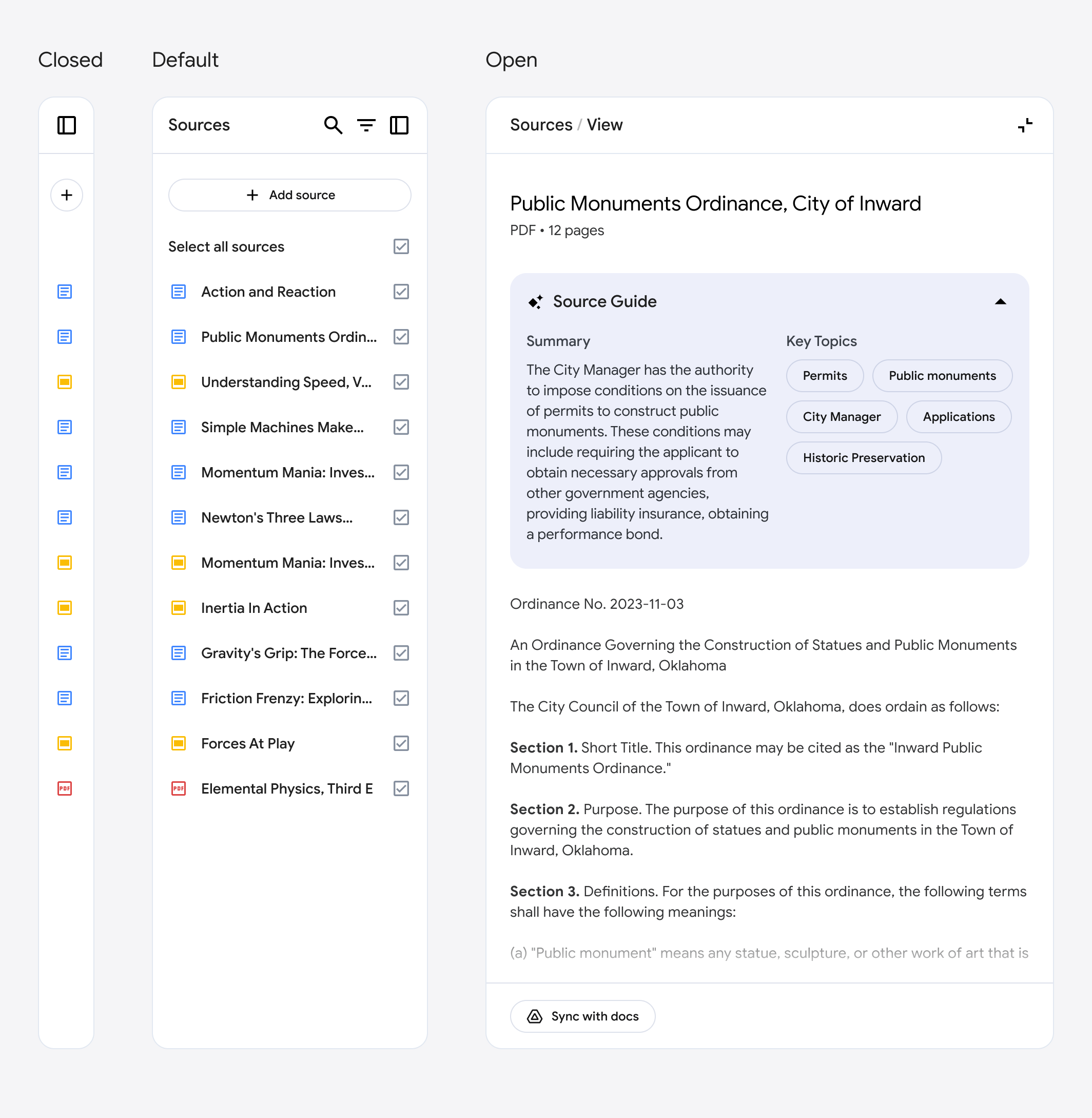Viewport: 1092px width, 1118px height.
Task: Uncheck Elemental Physics, Third E checkbox
Action: [x=401, y=788]
